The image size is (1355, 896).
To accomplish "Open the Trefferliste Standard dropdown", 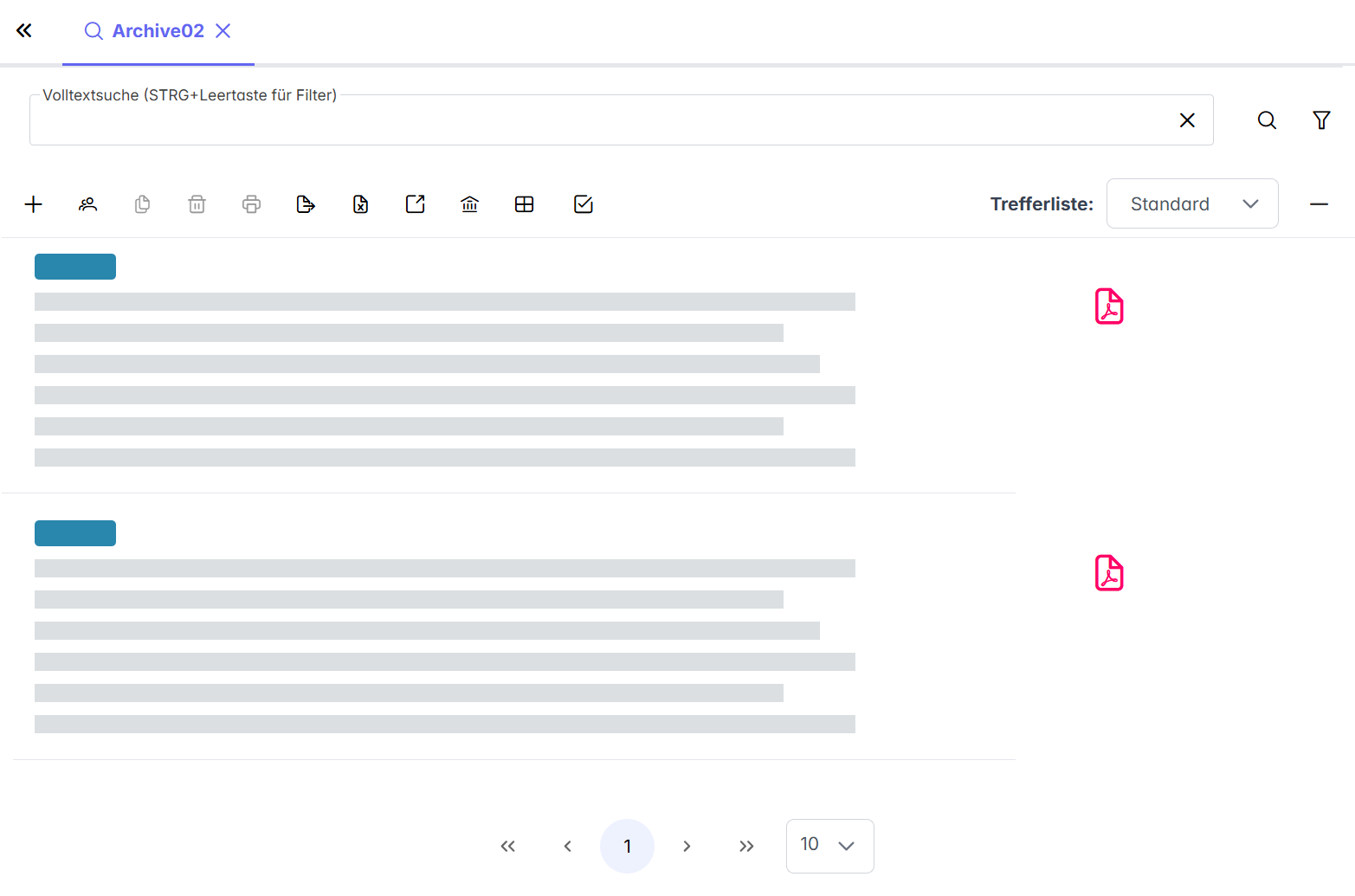I will (1192, 204).
